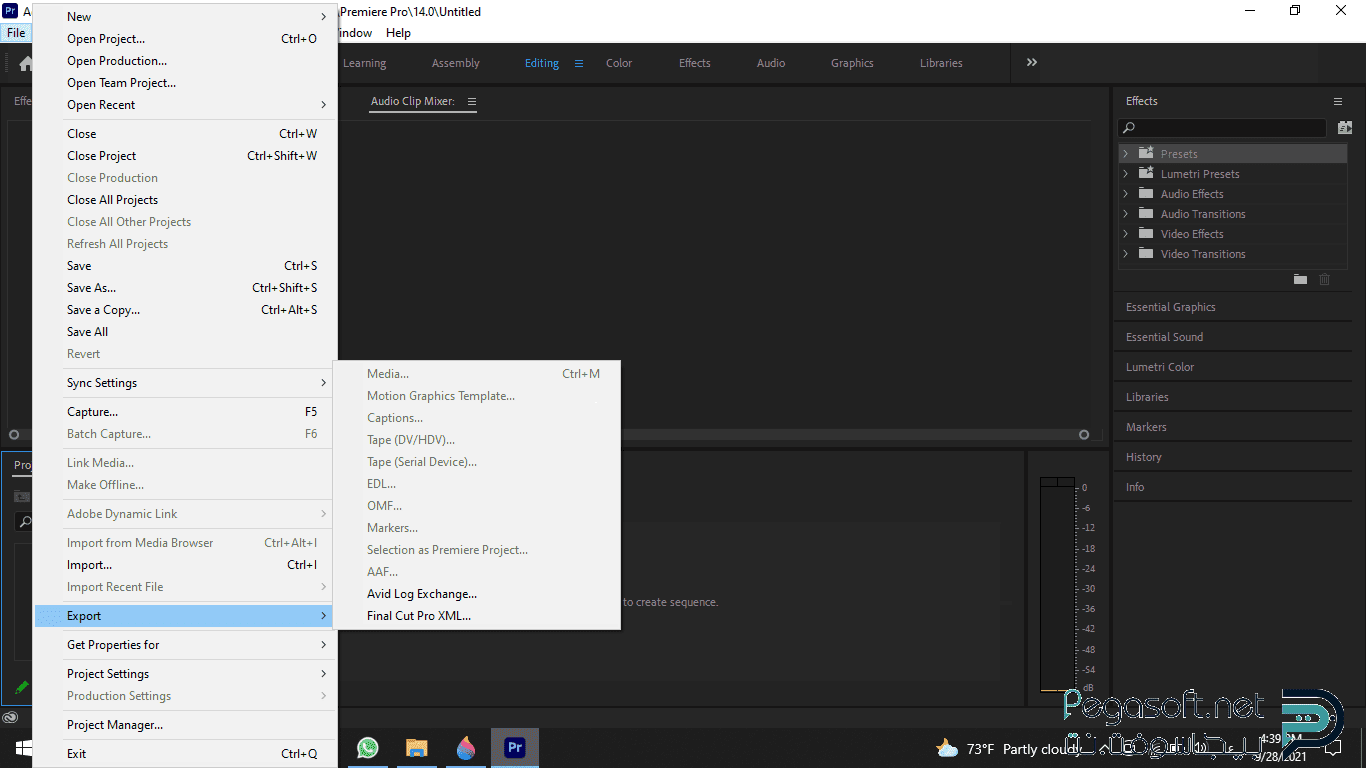Open the colorful droplet app in taskbar
1366x768 pixels.
point(466,748)
